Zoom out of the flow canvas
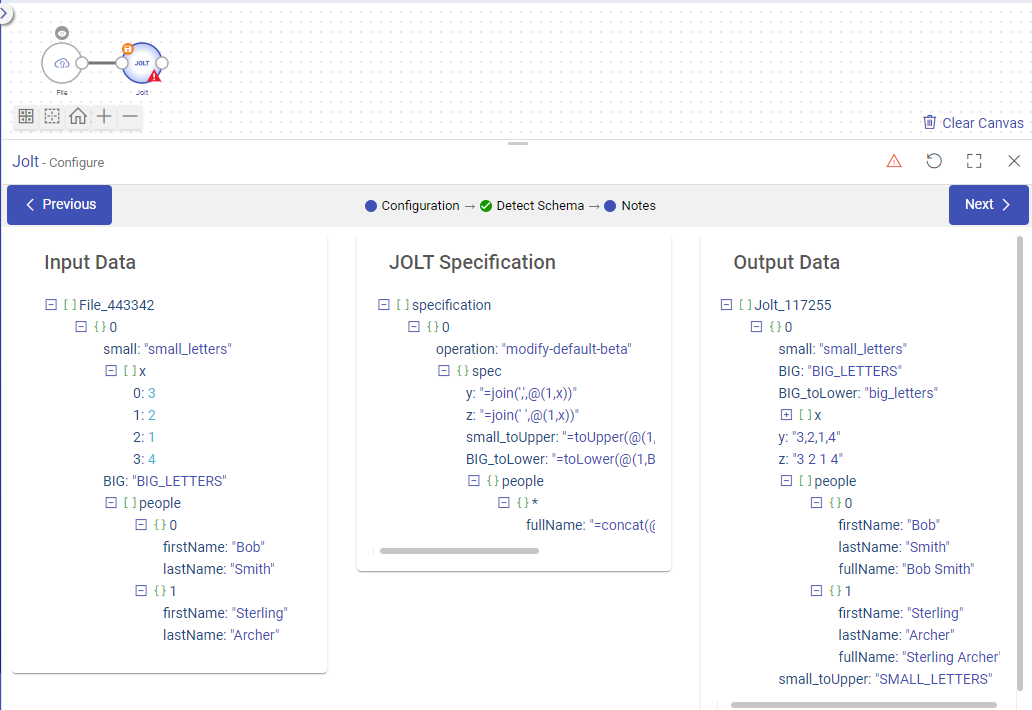 pos(129,116)
